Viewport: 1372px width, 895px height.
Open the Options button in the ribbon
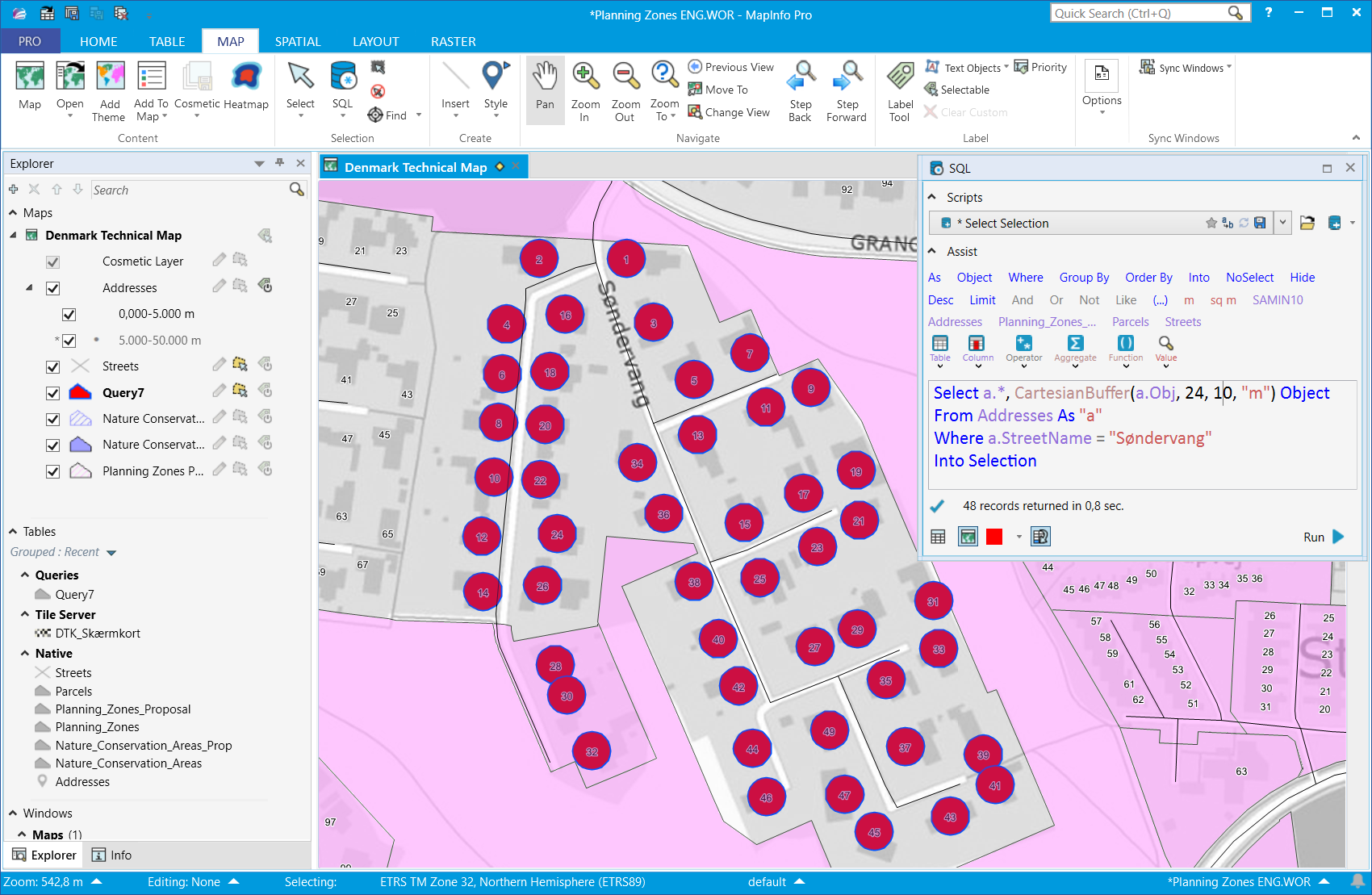click(1102, 86)
